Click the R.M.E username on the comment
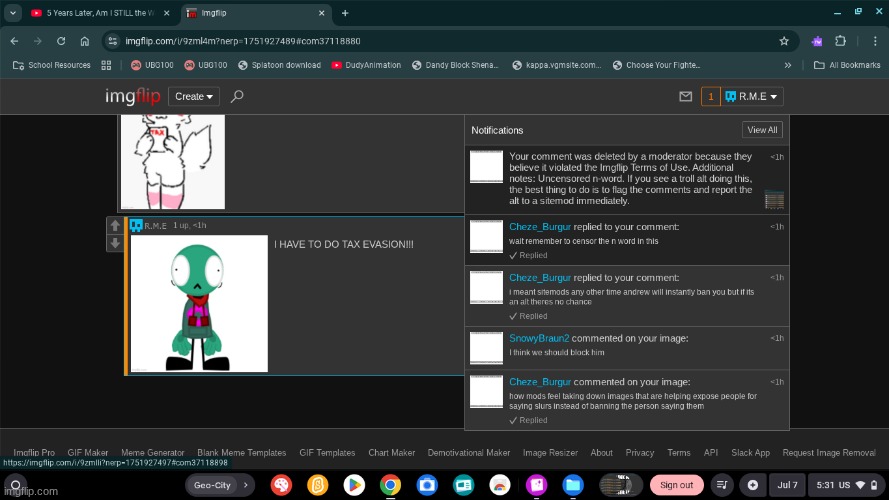Viewport: 889px width, 500px height. click(155, 226)
